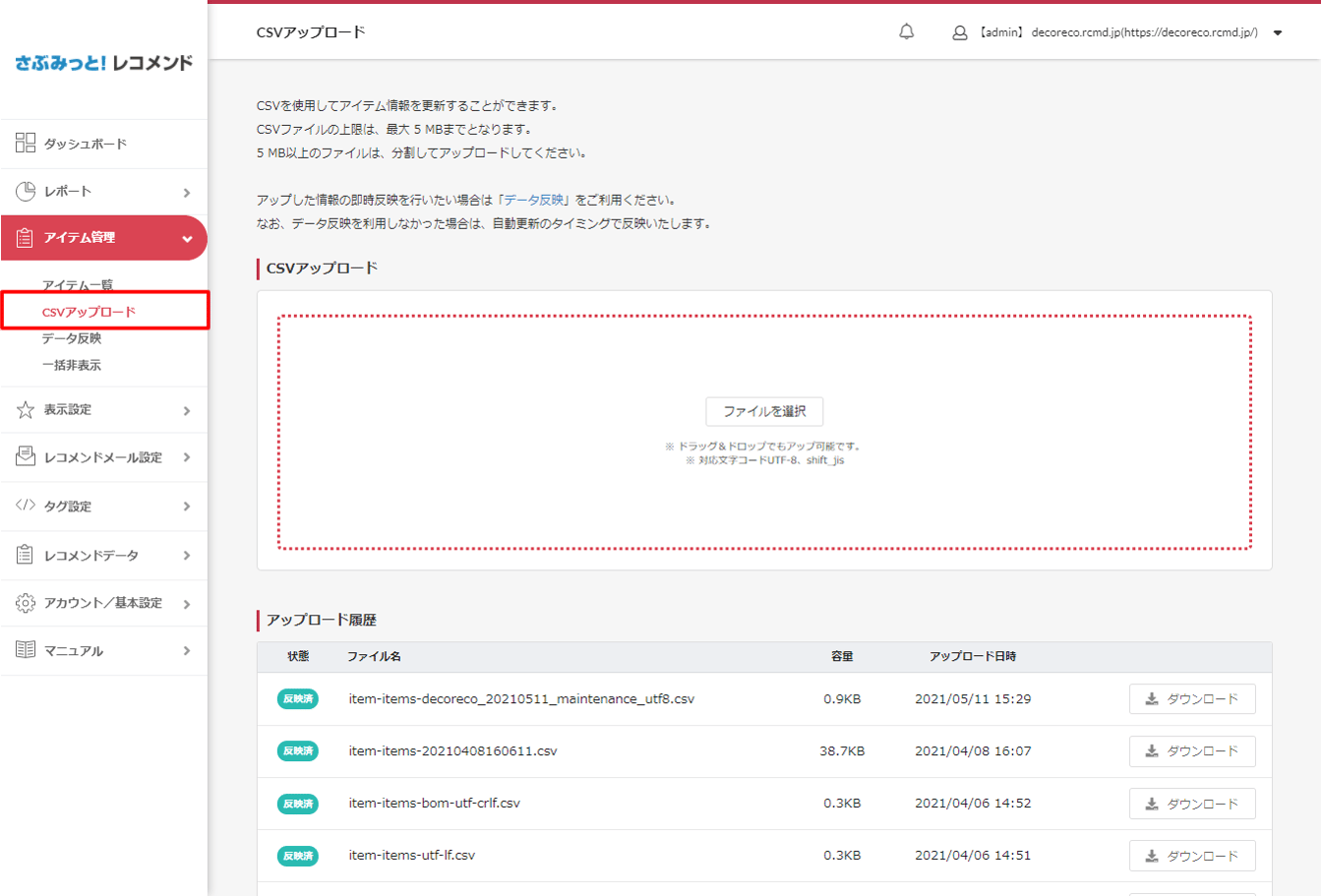This screenshot has height=896, width=1321.
Task: Click the admin user profile icon
Action: 960,33
